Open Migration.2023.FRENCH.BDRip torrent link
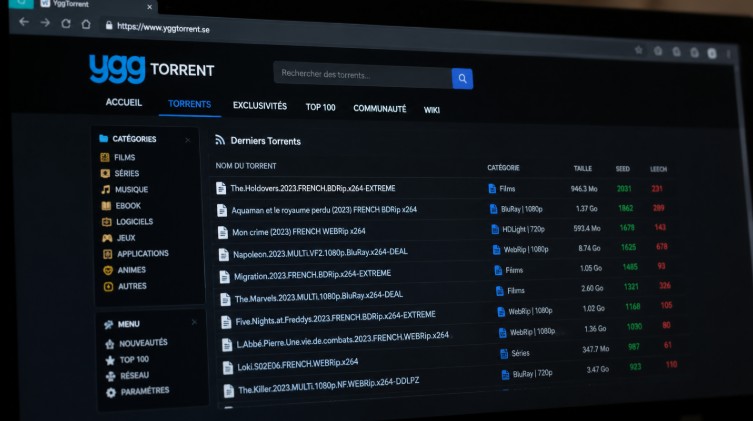The width and height of the screenshot is (753, 421). point(312,275)
